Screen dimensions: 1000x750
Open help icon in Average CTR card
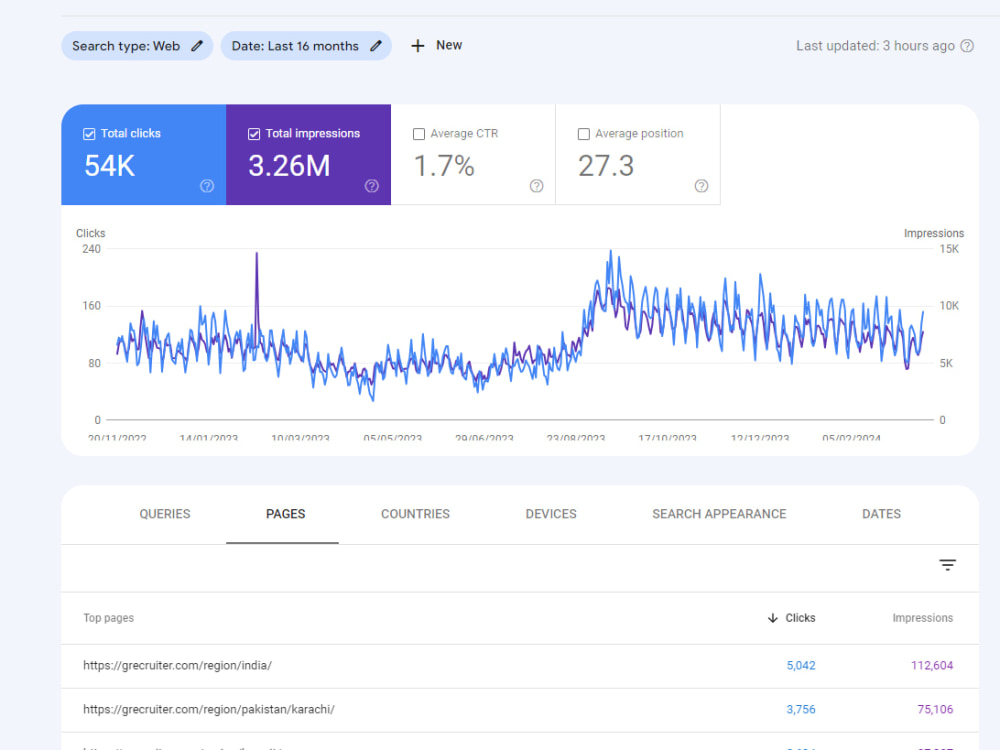tap(536, 186)
